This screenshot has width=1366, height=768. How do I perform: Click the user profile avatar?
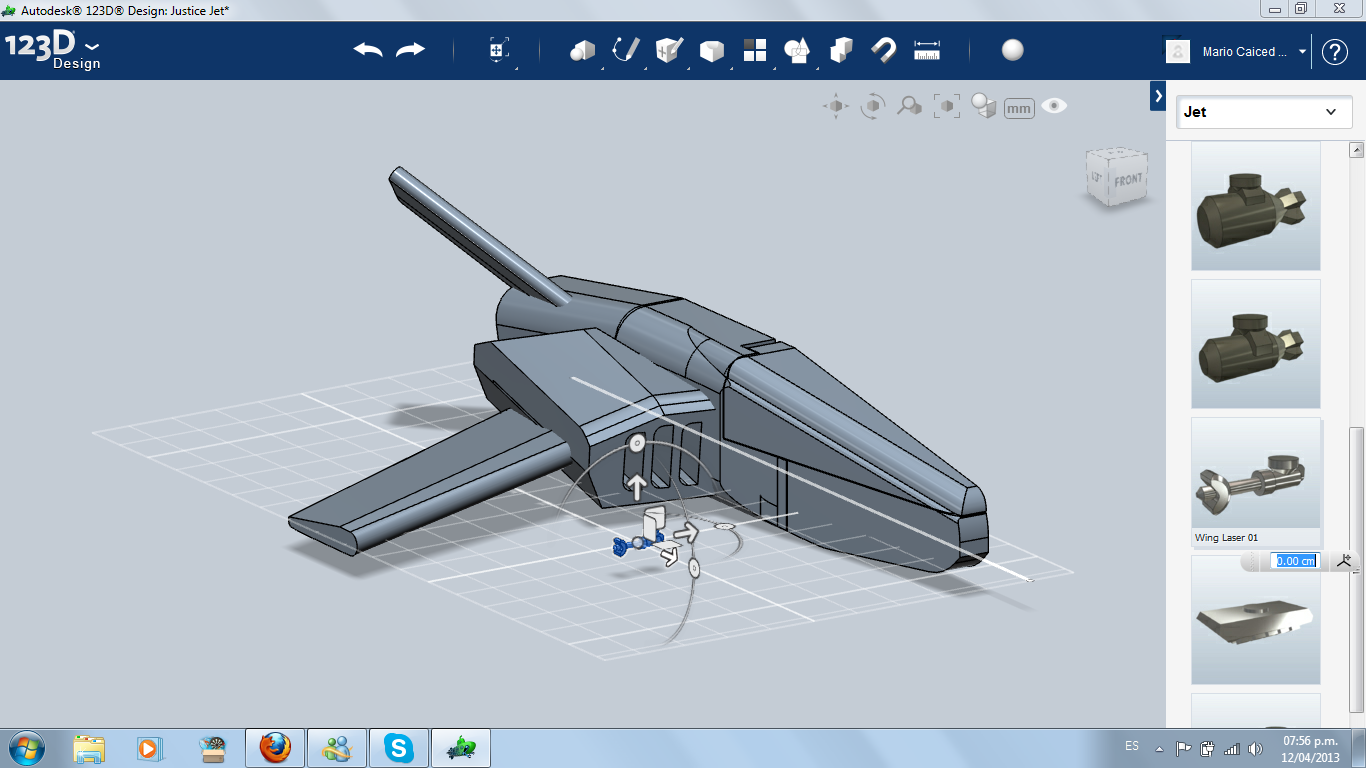(x=1178, y=52)
